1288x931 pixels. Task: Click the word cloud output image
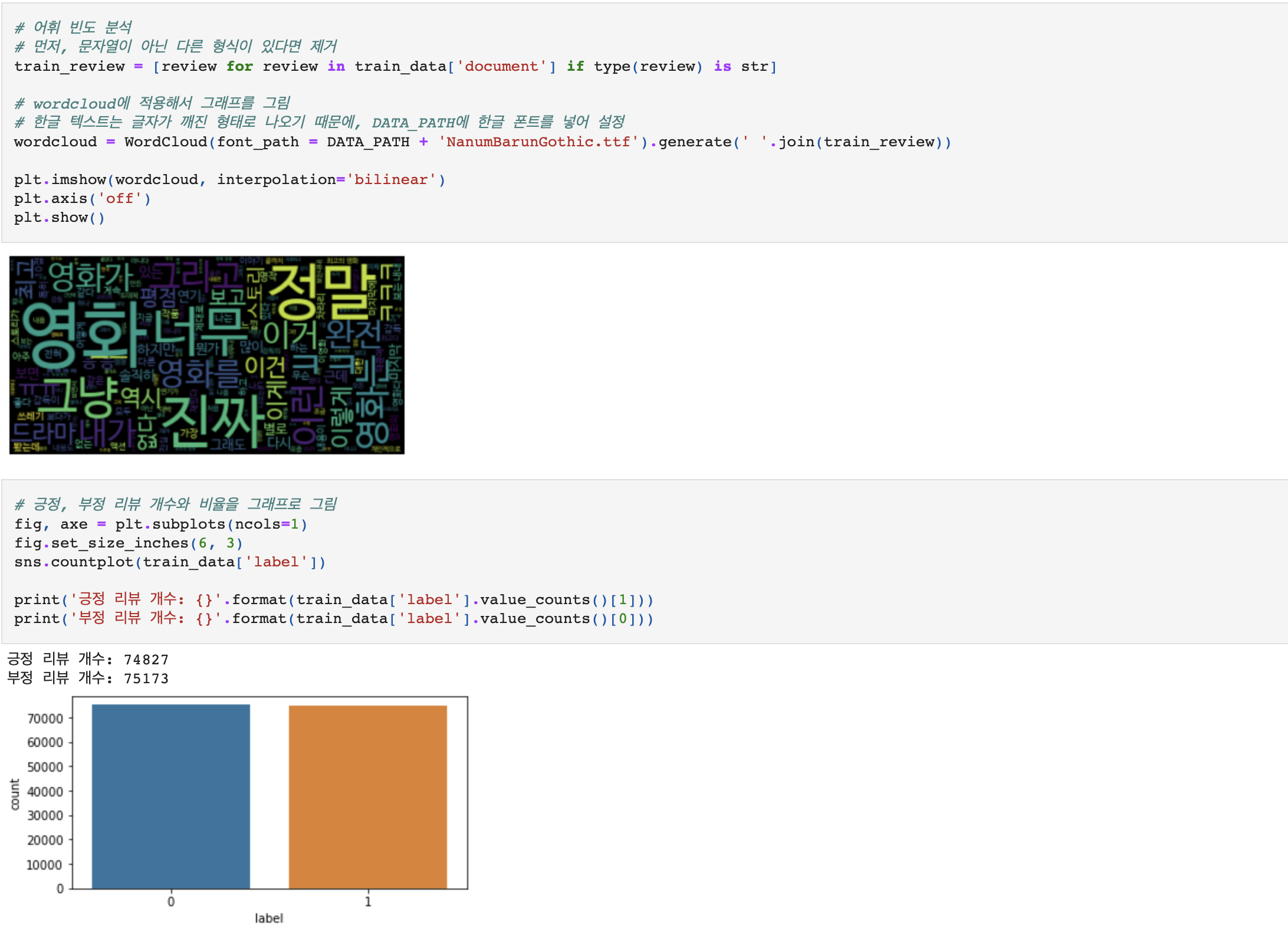[206, 355]
